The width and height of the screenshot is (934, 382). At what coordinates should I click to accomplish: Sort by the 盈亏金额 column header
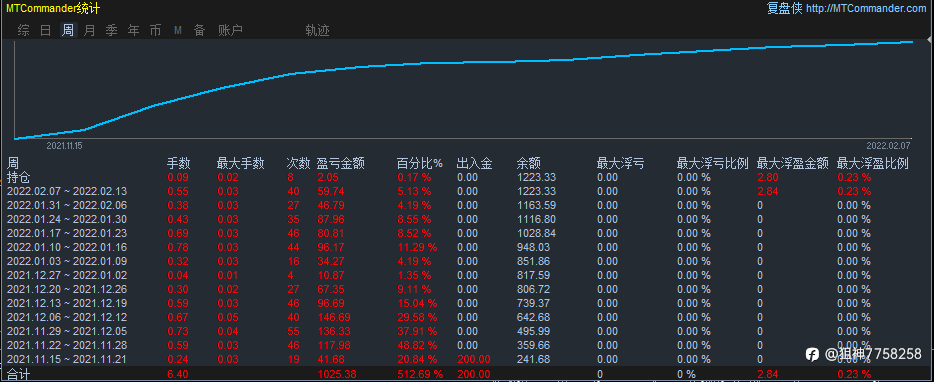(341, 163)
